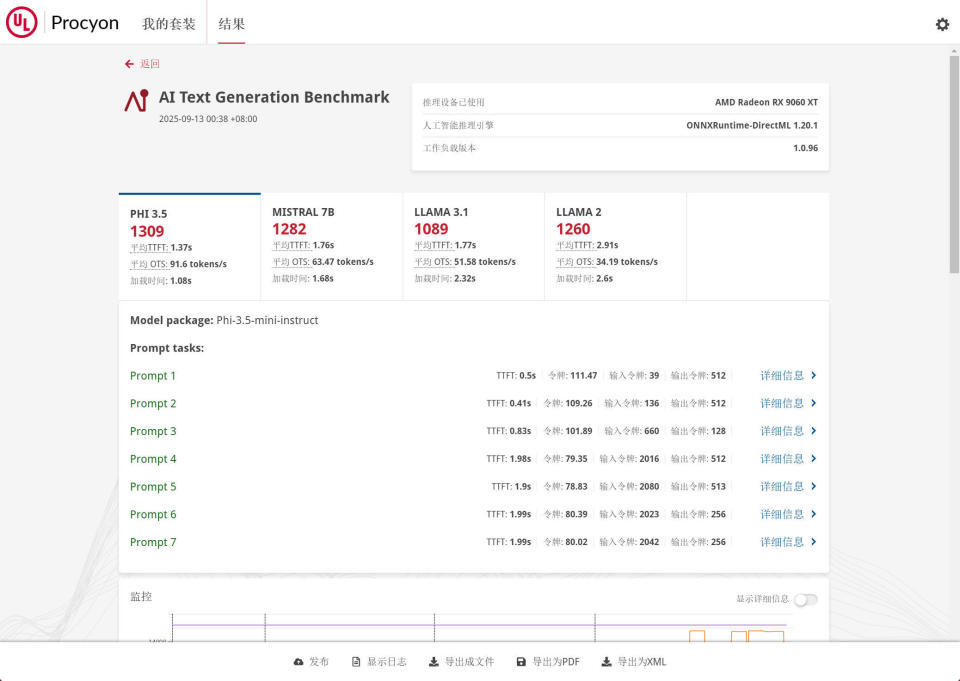Select the LLAMA 2 model tab
960x681 pixels.
(x=615, y=247)
